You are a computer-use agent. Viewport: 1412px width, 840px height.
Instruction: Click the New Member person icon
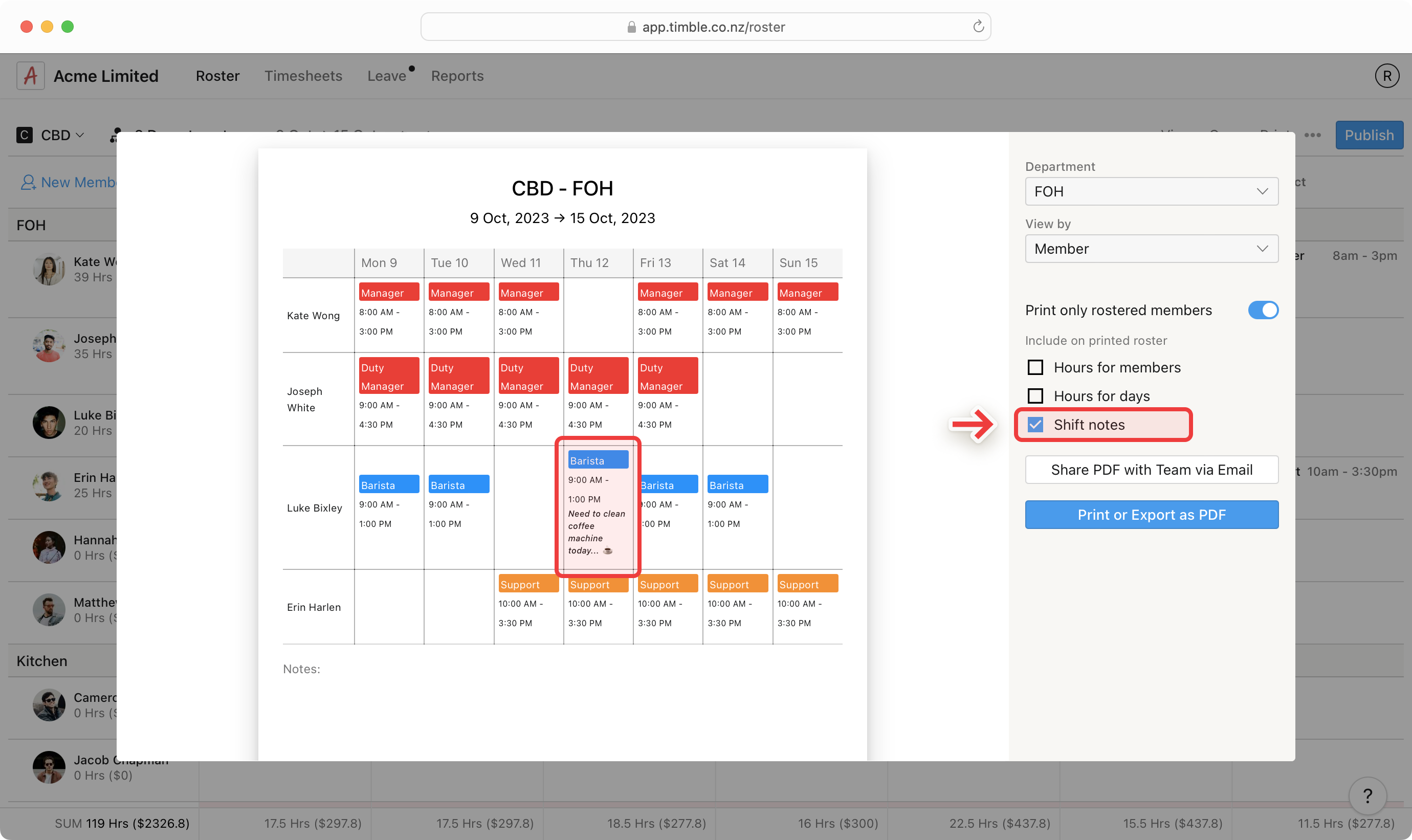tap(28, 182)
